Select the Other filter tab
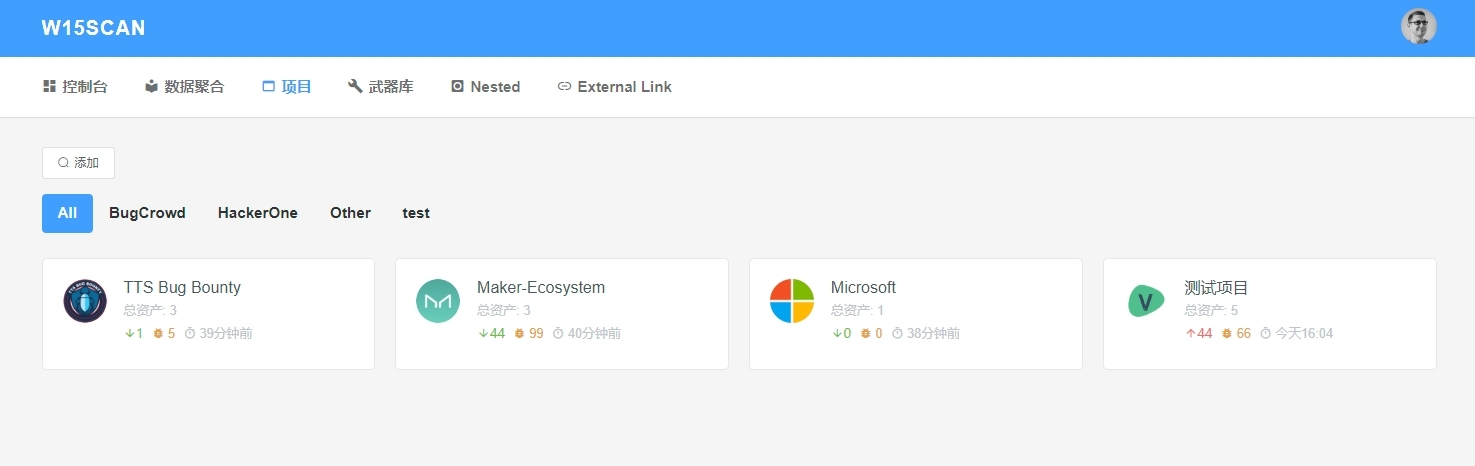The image size is (1475, 466). pyautogui.click(x=350, y=213)
